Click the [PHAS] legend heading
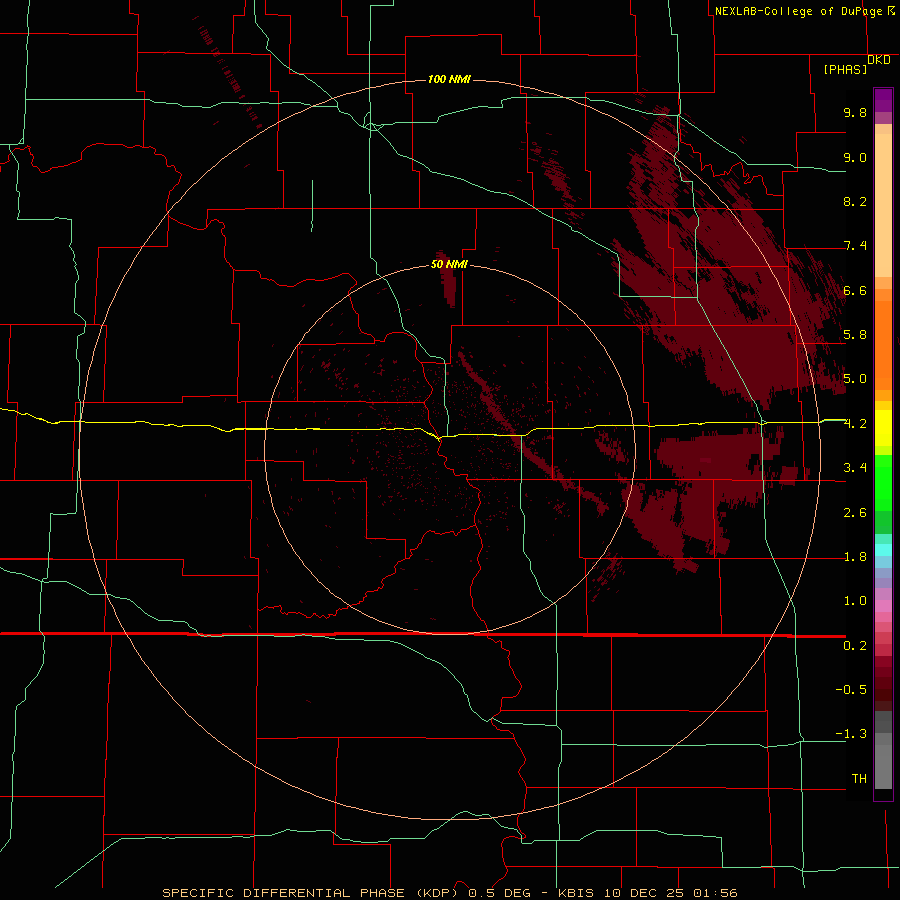Viewport: 900px width, 900px height. click(845, 69)
